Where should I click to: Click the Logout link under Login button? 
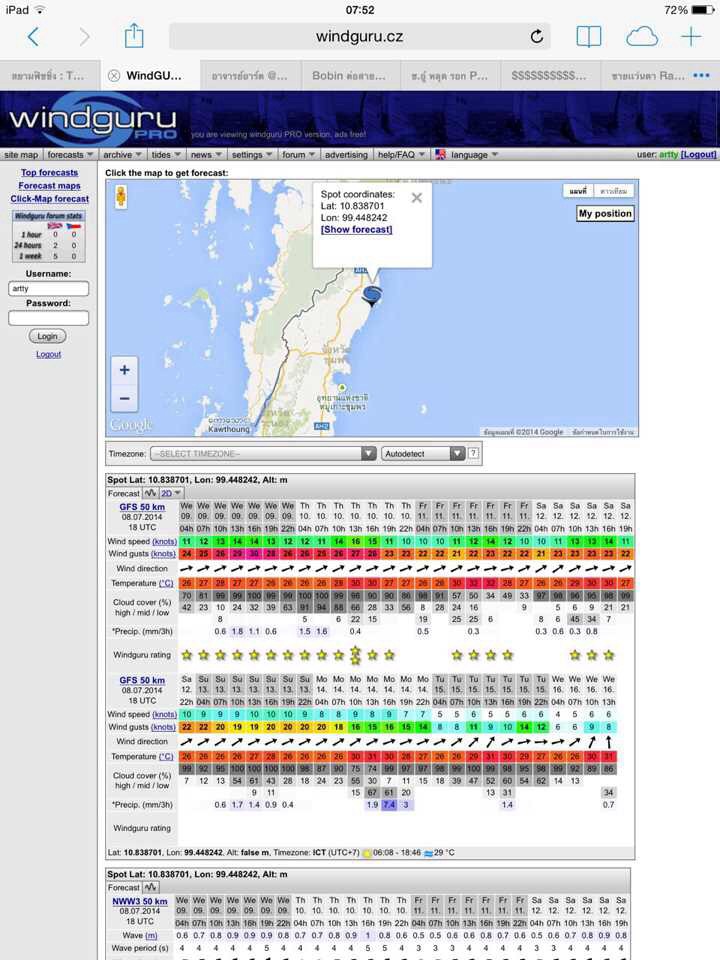tap(48, 354)
